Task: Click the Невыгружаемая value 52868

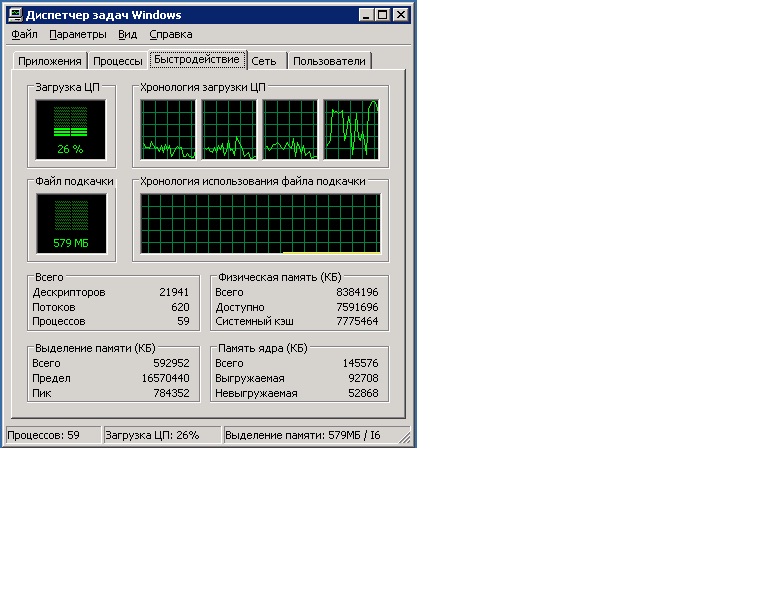Action: click(363, 393)
